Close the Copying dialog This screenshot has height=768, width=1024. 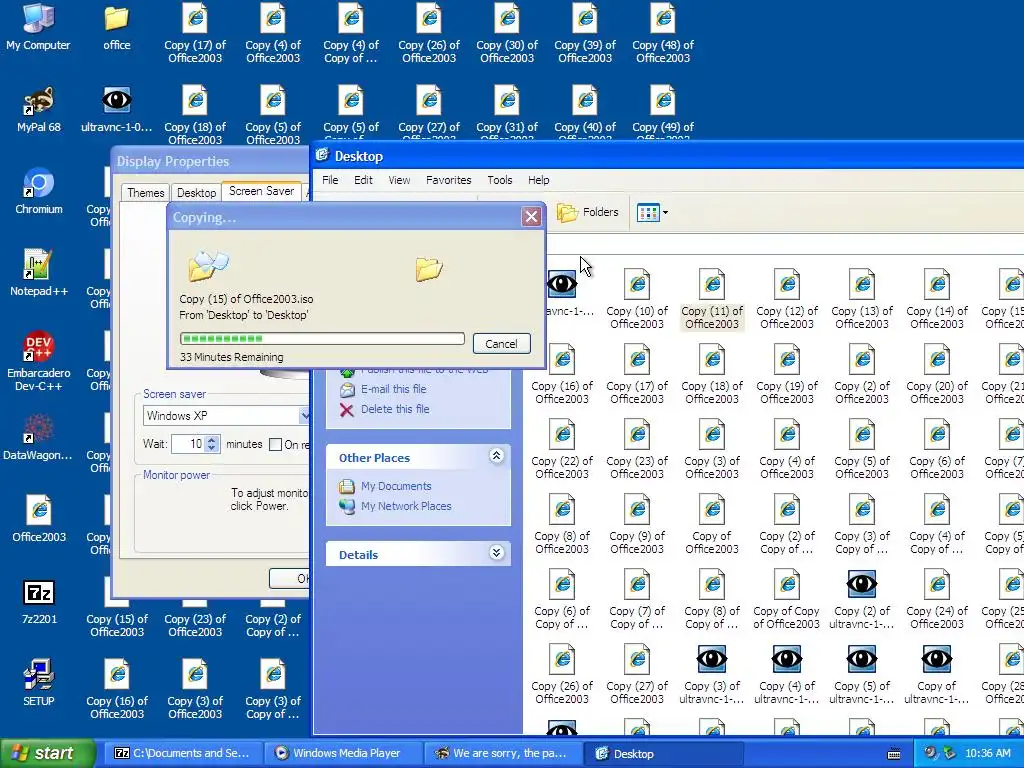point(531,217)
